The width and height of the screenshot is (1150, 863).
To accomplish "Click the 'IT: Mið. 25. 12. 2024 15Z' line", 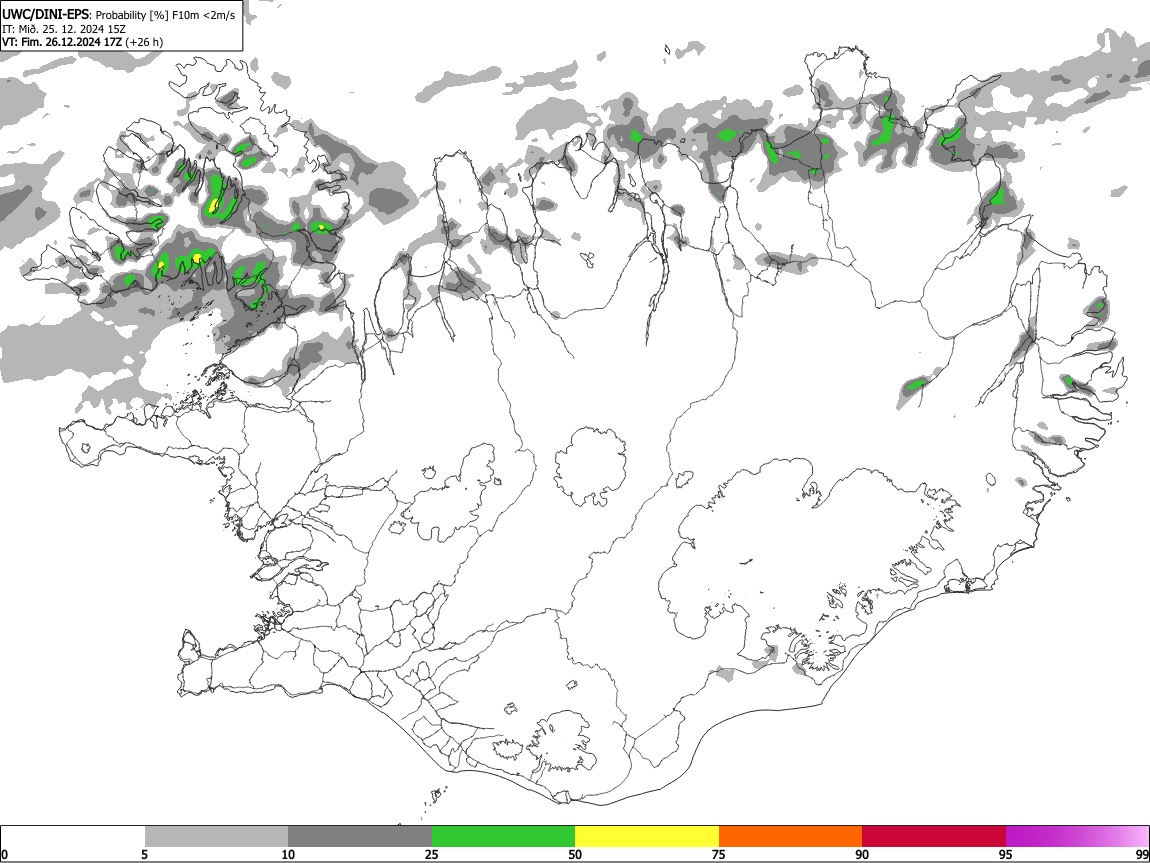I will 64,29.
